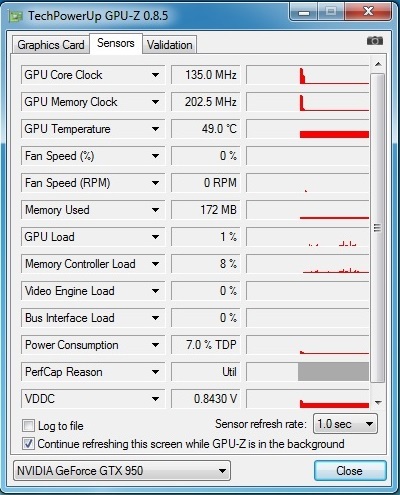Click the camera screenshot icon
Viewport: 400px width, 495px height.
coord(375,41)
